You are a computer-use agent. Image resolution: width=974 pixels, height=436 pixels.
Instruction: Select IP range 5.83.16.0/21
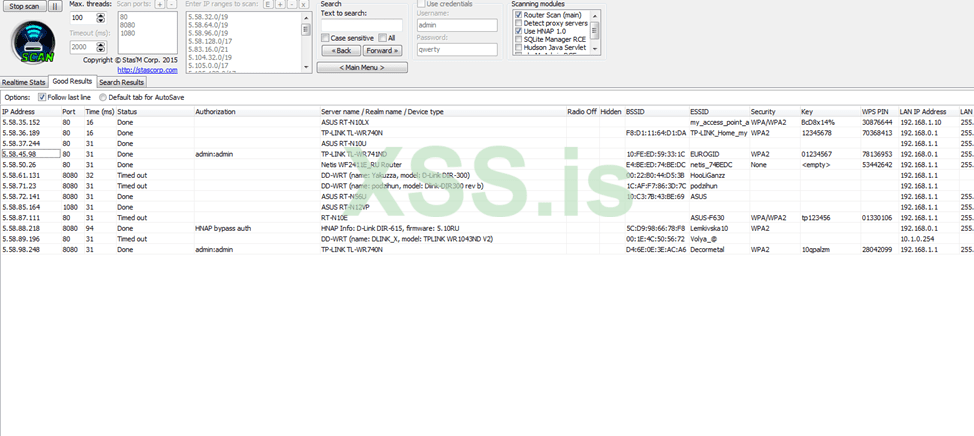point(208,49)
